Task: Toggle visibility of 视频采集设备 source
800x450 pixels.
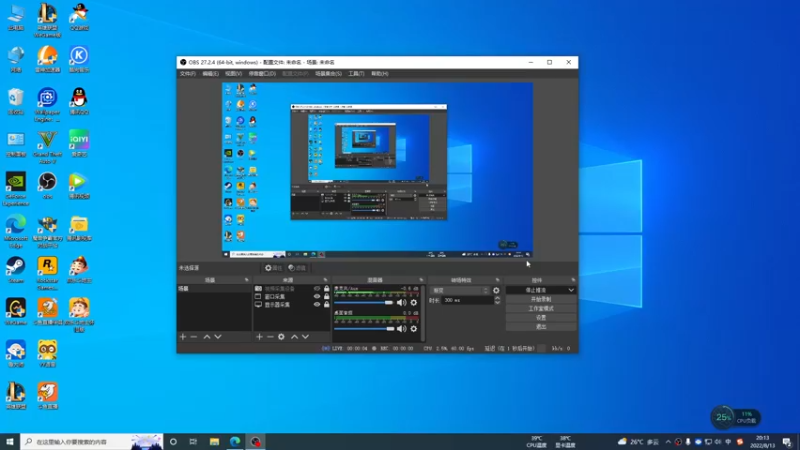Action: tap(317, 289)
